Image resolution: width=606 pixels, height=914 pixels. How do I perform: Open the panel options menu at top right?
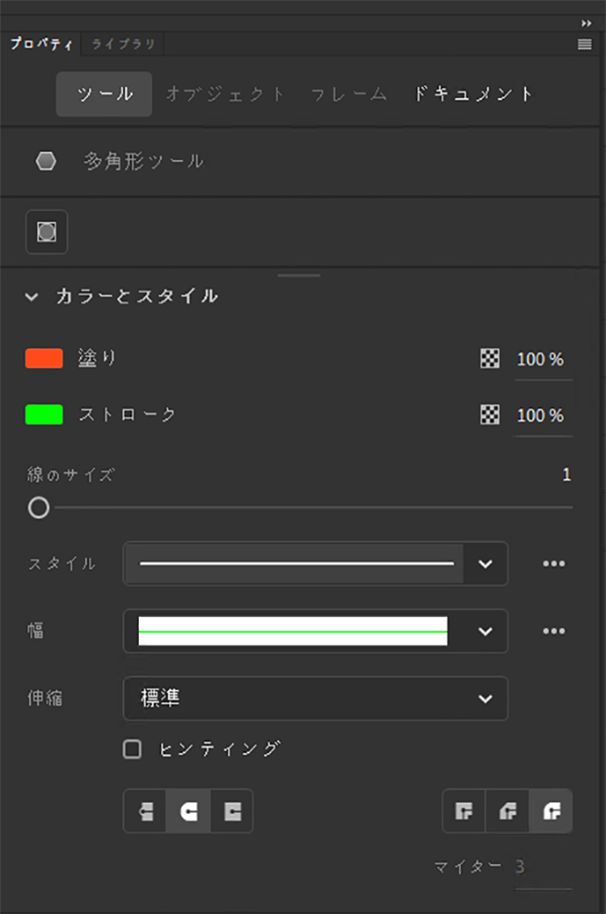coord(583,44)
